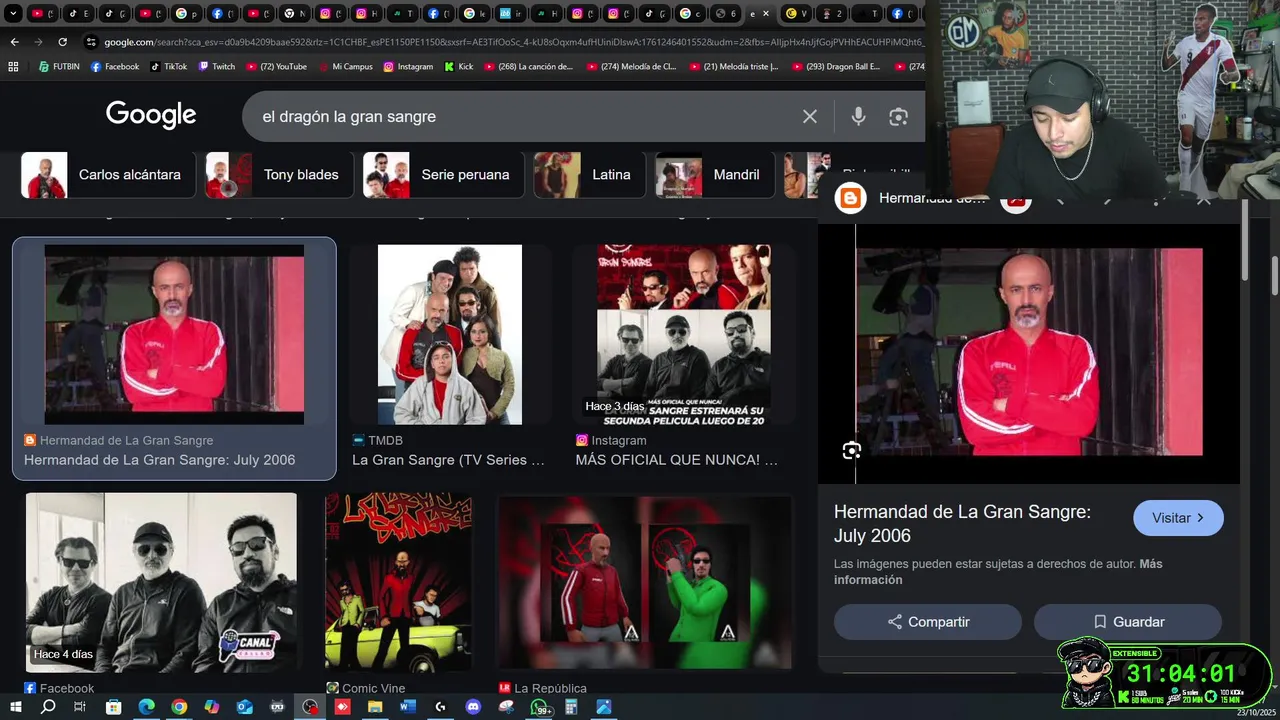Image resolution: width=1280 pixels, height=720 pixels.
Task: Switch to the Google tab labeled p
Action: (187, 14)
